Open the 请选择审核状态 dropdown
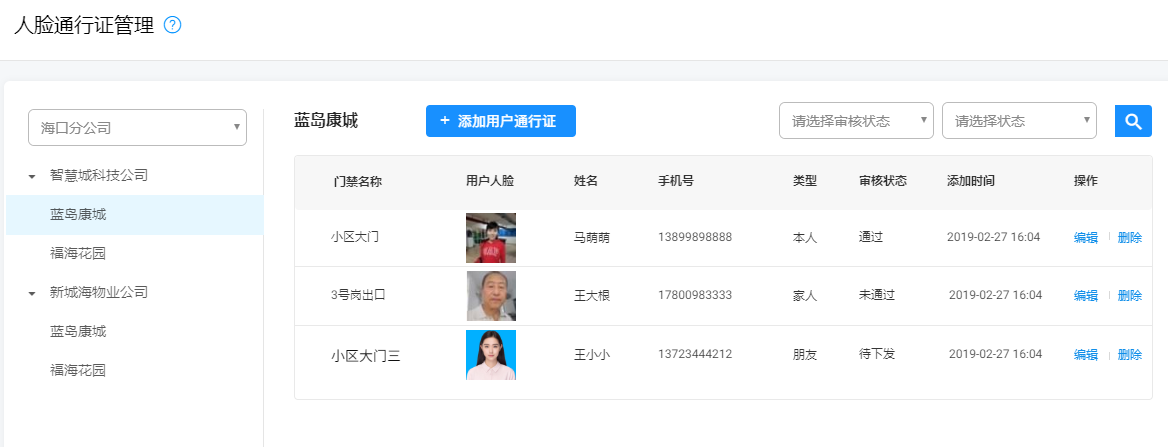Image resolution: width=1168 pixels, height=447 pixels. point(855,121)
